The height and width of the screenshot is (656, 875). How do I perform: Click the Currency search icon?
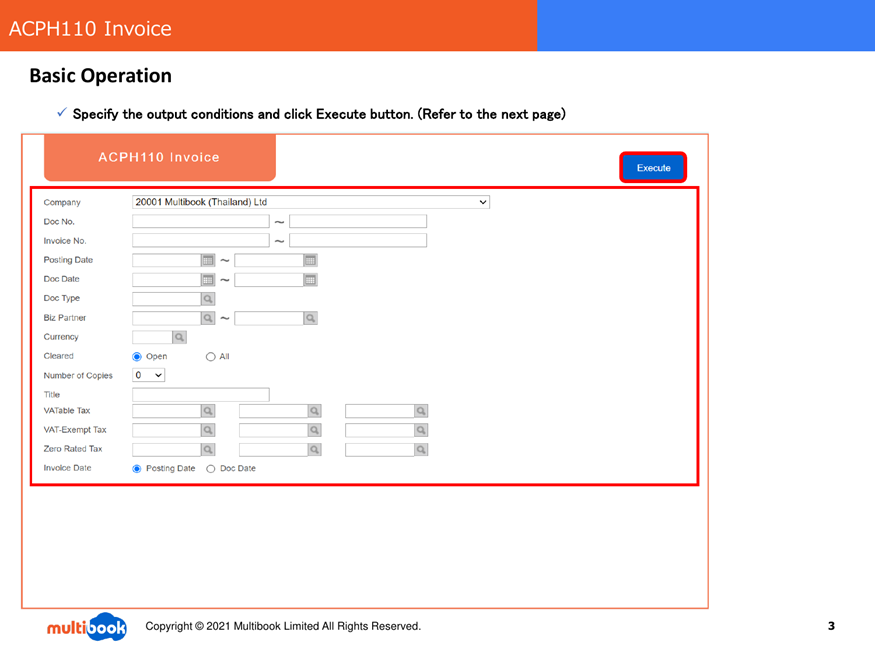pos(179,337)
